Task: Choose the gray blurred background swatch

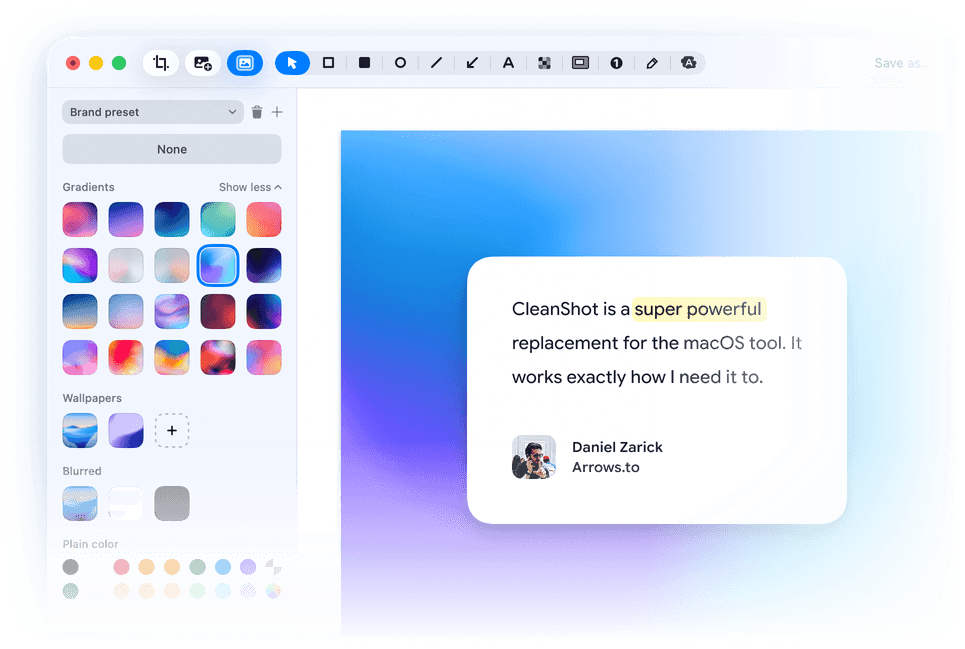Action: click(172, 503)
